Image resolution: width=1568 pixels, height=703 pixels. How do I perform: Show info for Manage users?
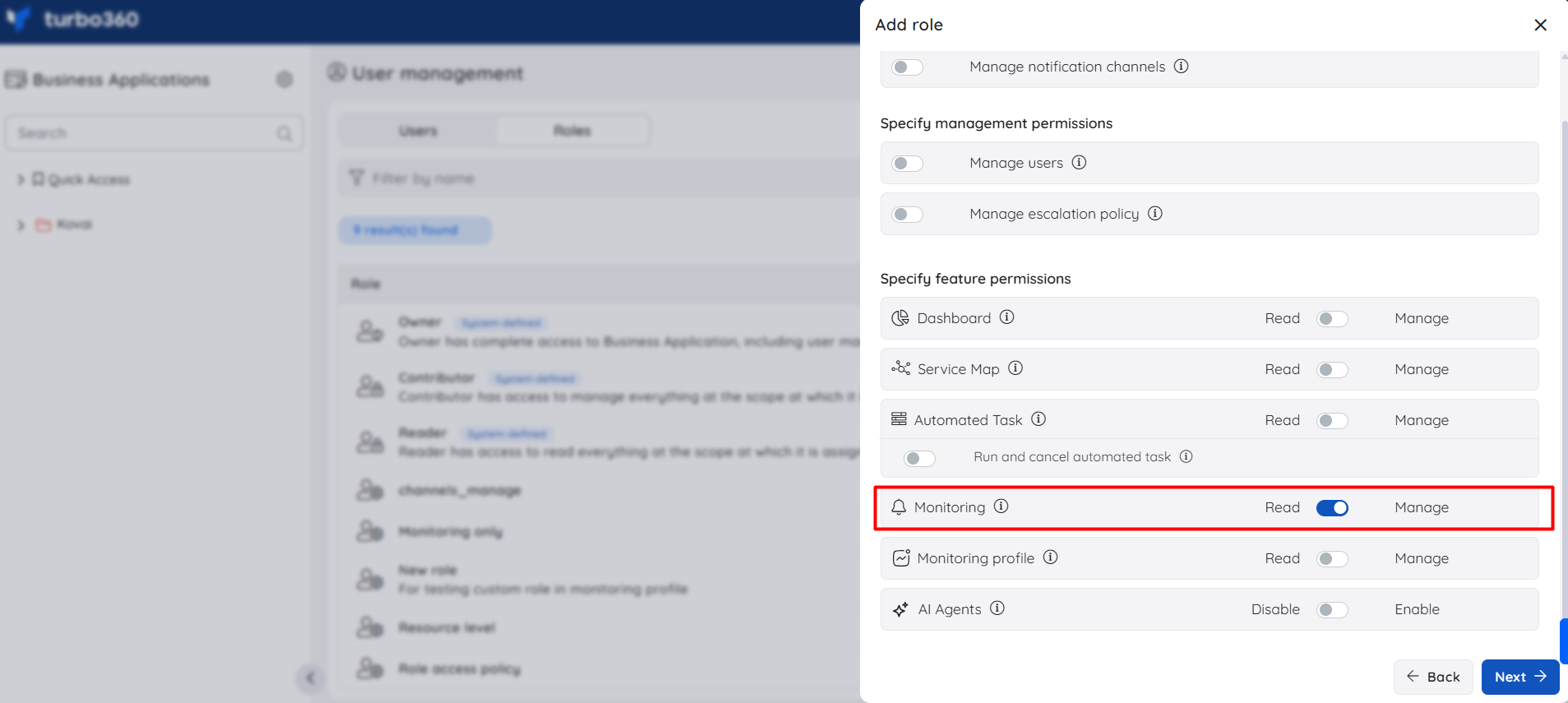pos(1079,162)
